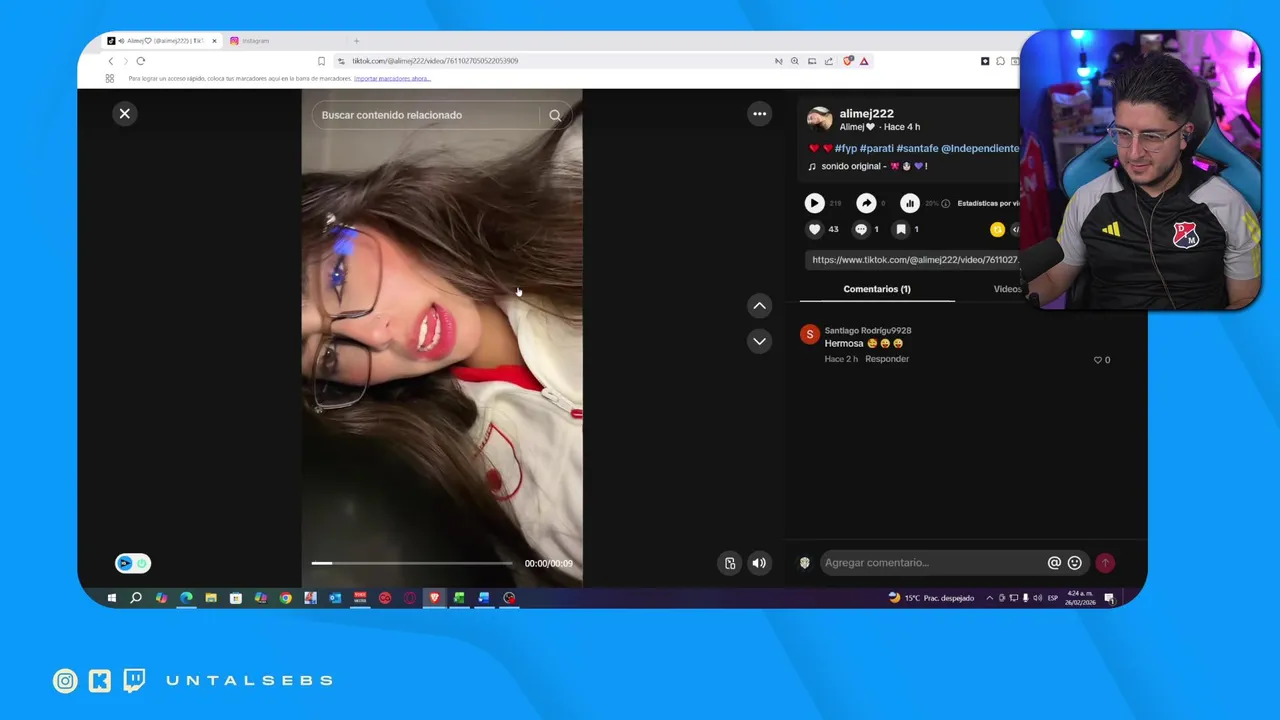Image resolution: width=1280 pixels, height=720 pixels.
Task: Open the emoji picker smiley icon
Action: pyautogui.click(x=1075, y=563)
